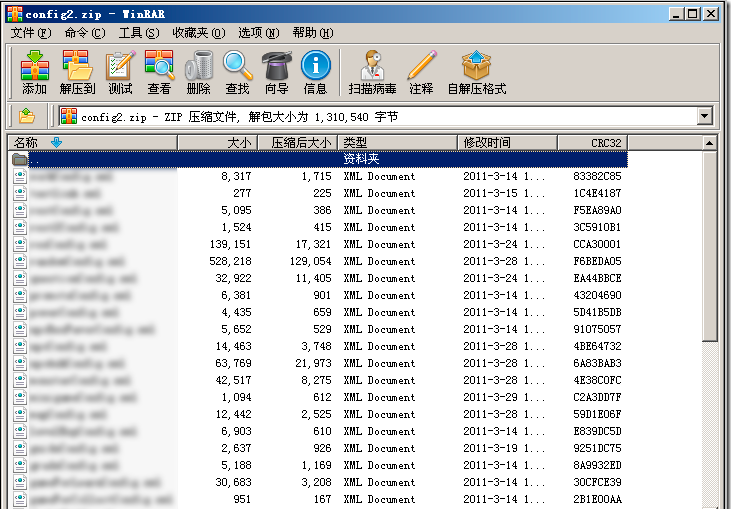The width and height of the screenshot is (731, 509).
Task: Click XML file icon in row 139,151
Action: pos(20,244)
